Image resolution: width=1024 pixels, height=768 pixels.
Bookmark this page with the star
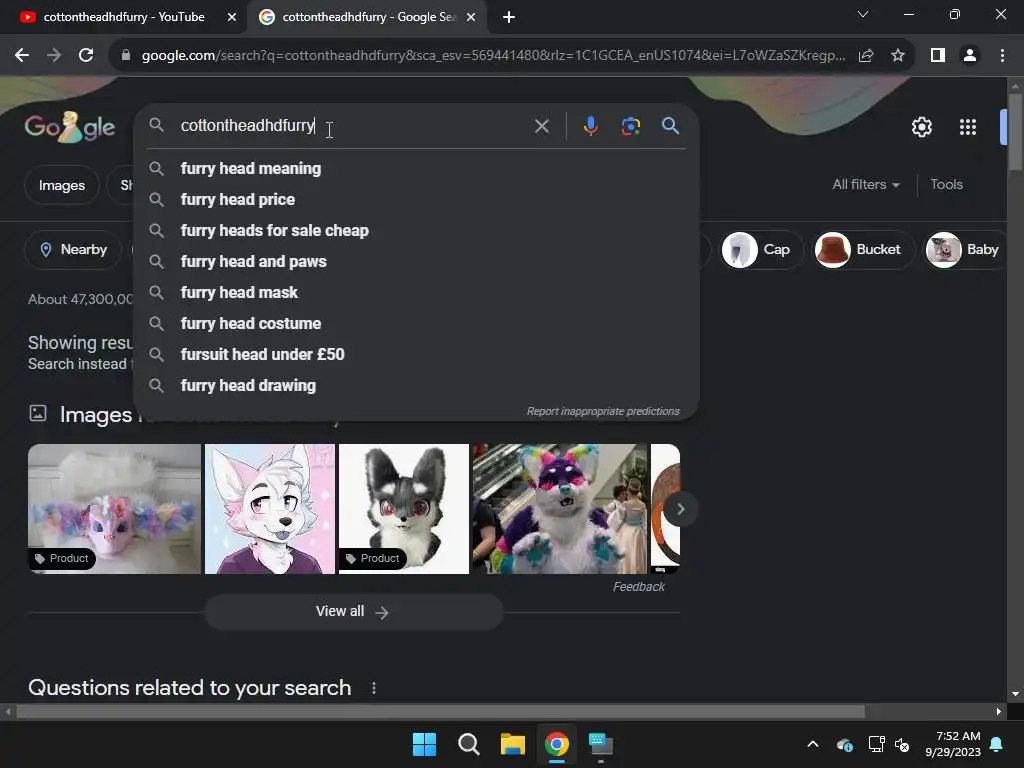click(x=898, y=56)
